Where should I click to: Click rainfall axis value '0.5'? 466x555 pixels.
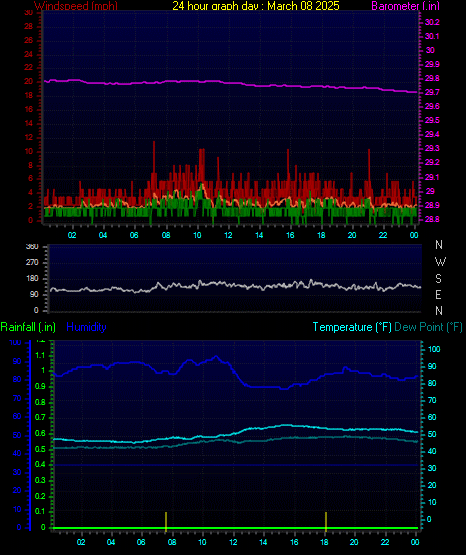pos(40,449)
